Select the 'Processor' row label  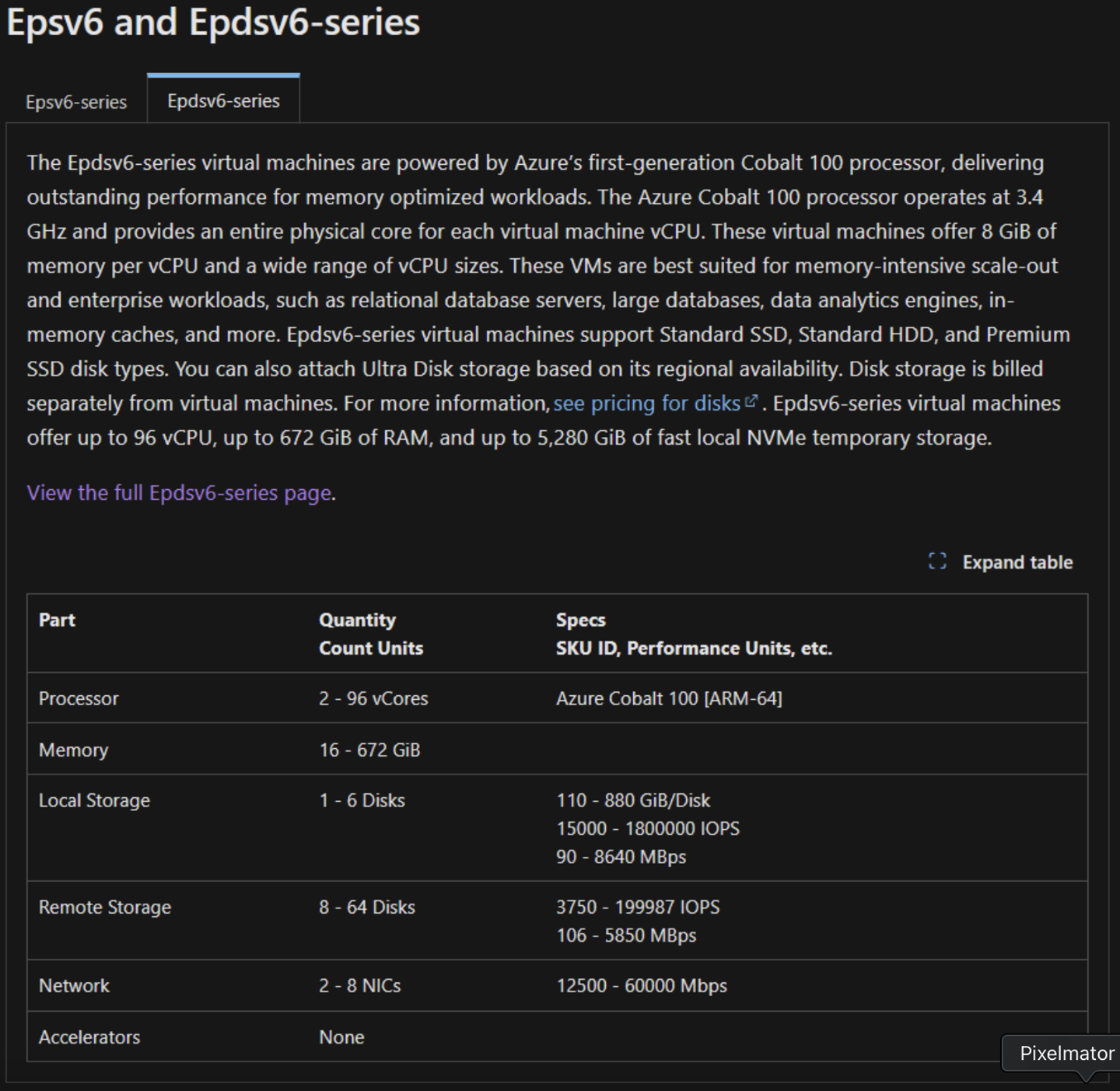79,698
